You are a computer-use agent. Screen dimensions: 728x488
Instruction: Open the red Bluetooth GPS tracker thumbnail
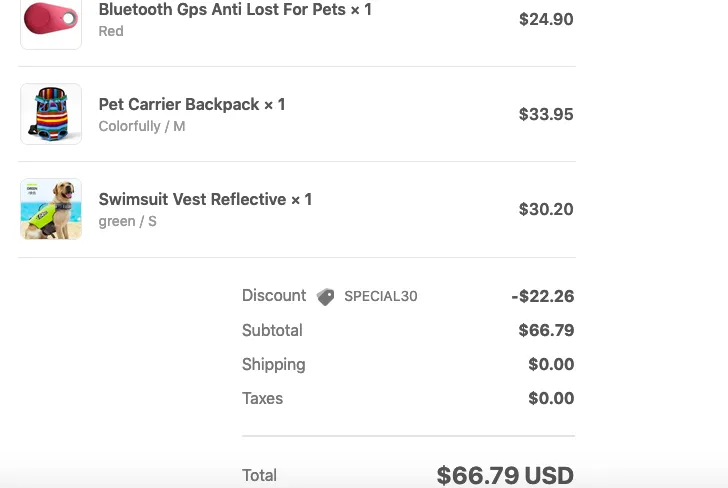click(x=51, y=24)
